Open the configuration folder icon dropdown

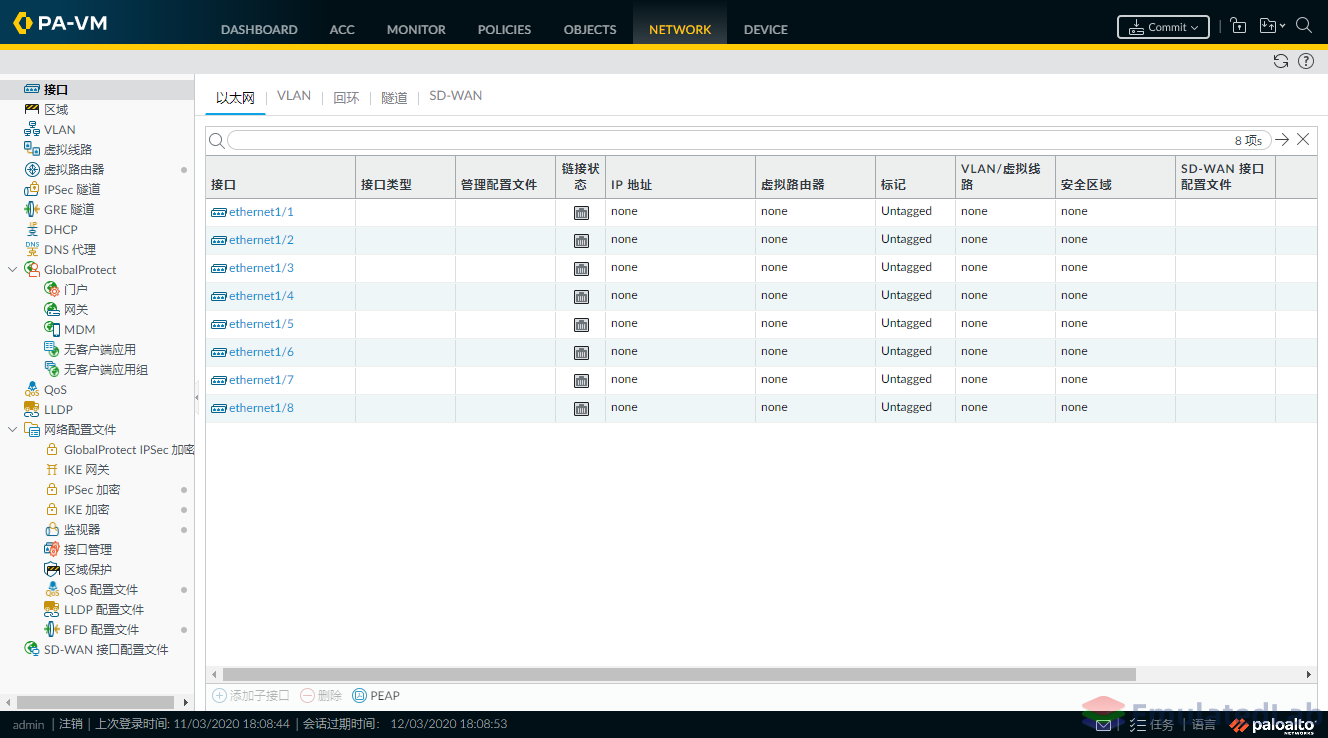pos(1271,26)
